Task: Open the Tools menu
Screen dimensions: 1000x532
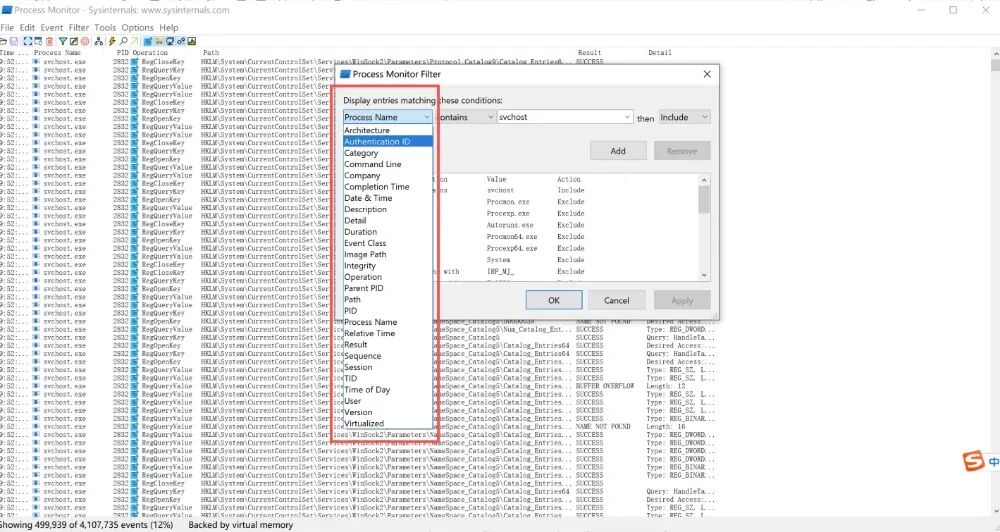Action: (x=105, y=28)
